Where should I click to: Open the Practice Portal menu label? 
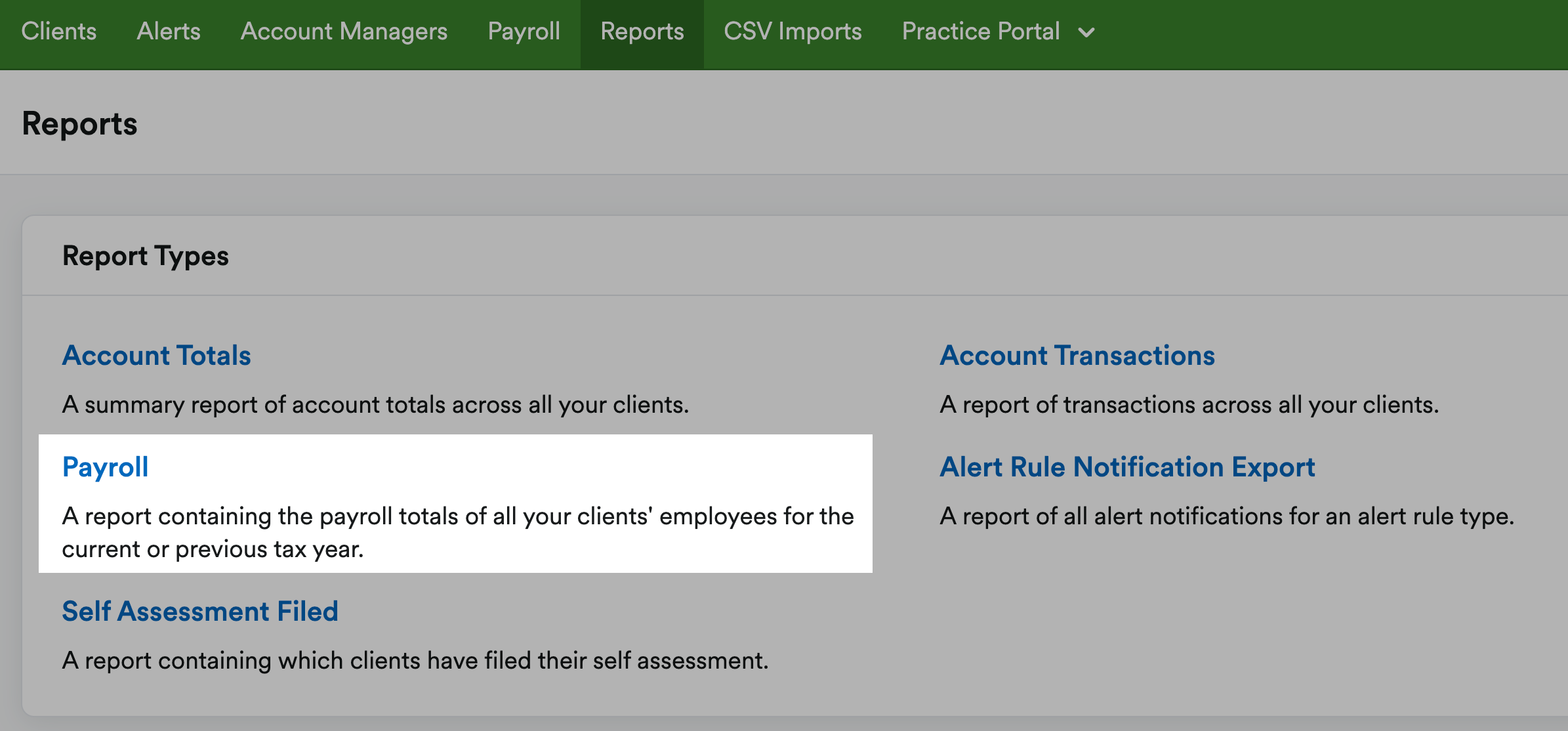[981, 31]
